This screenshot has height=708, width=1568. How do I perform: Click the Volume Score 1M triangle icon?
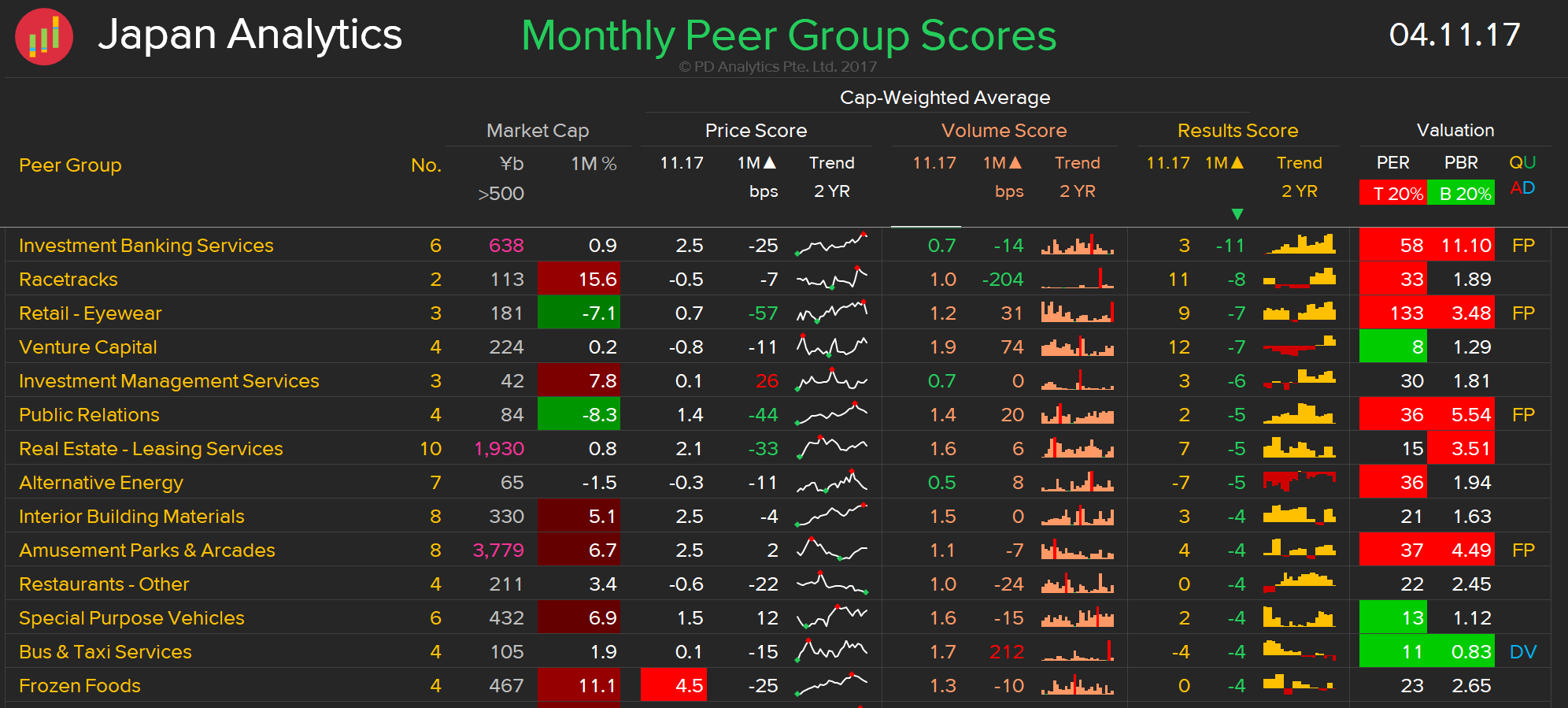point(1015,163)
